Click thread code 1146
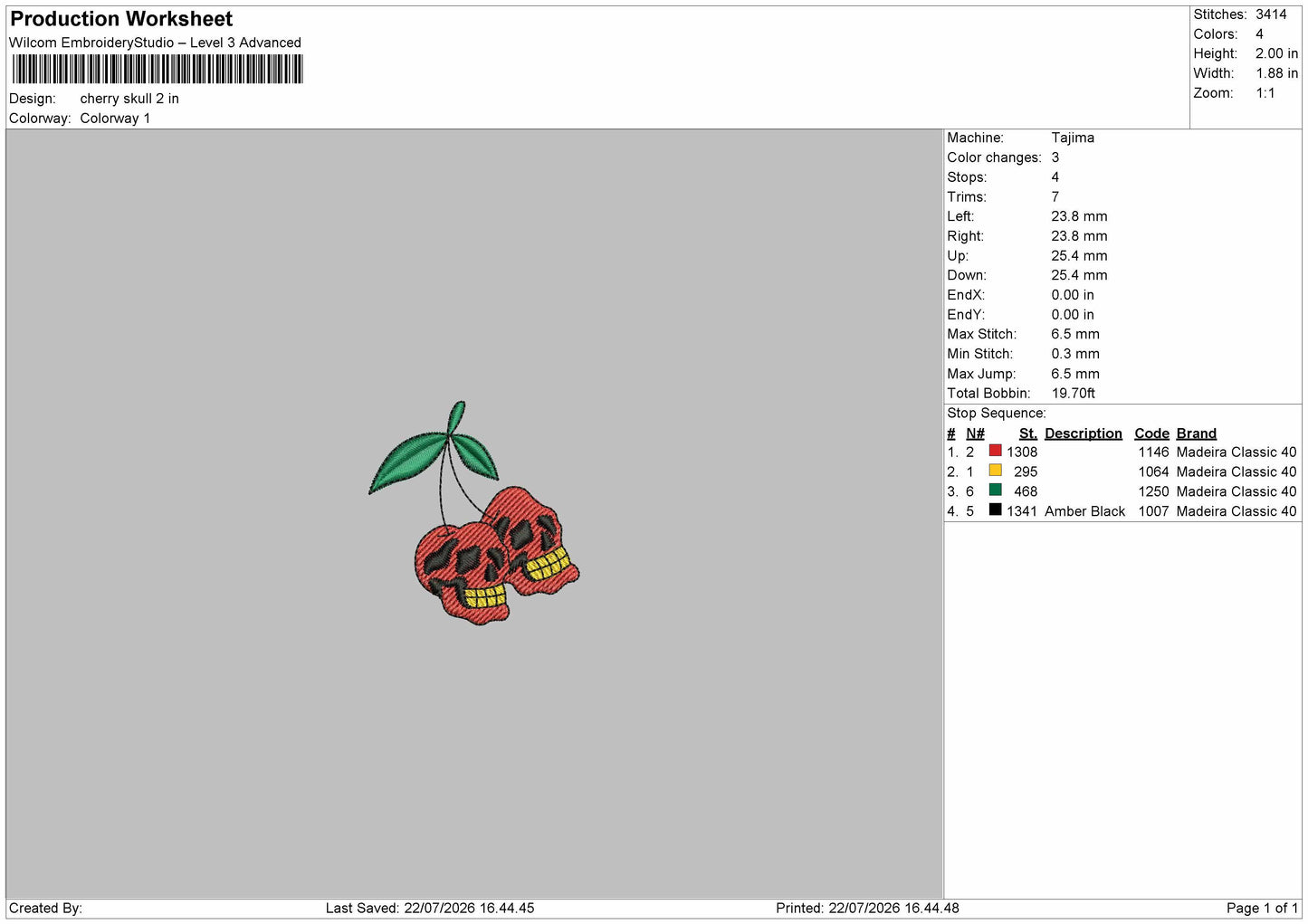1308x924 pixels. 1153,452
